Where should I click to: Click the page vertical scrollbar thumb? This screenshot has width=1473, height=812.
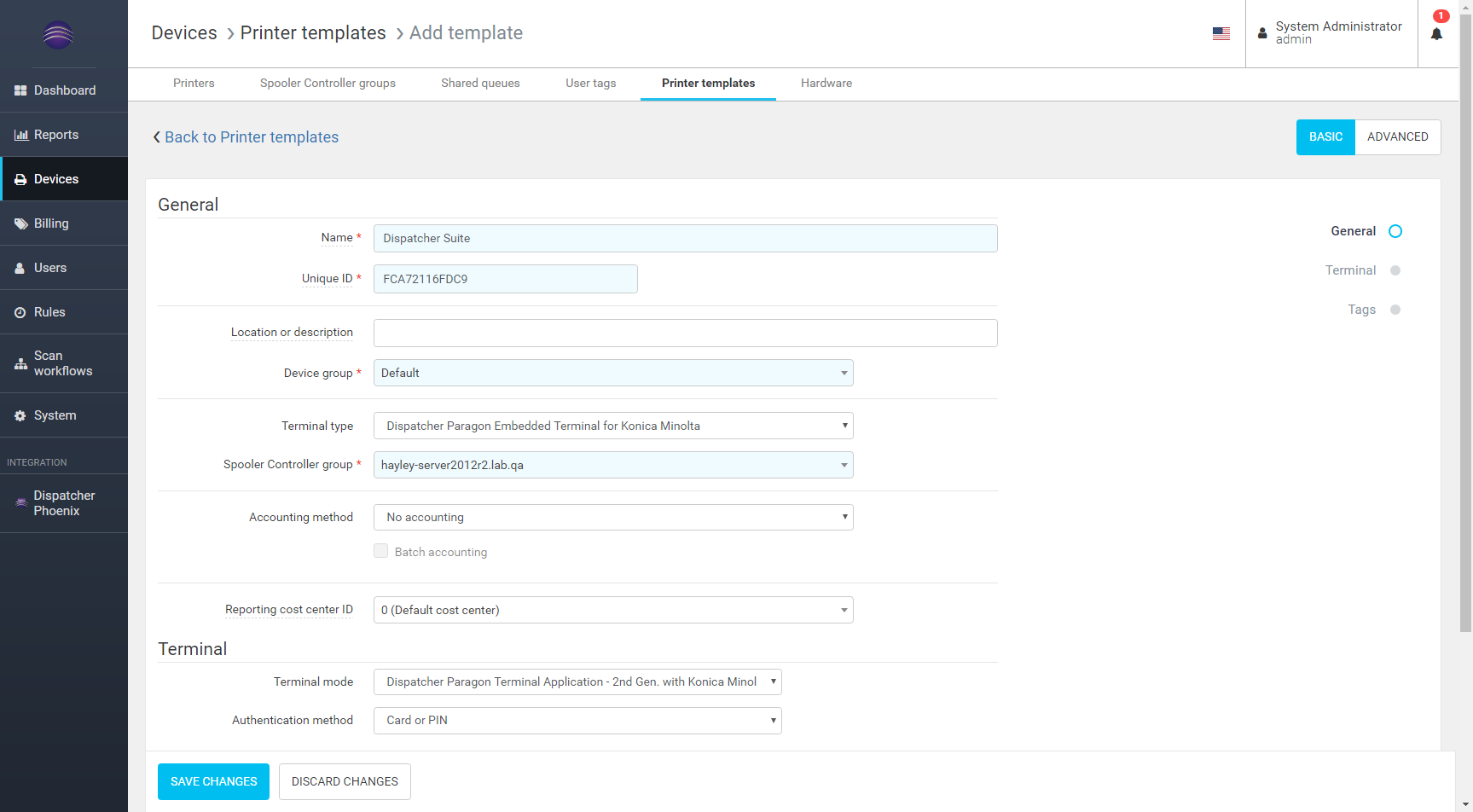(x=1465, y=322)
